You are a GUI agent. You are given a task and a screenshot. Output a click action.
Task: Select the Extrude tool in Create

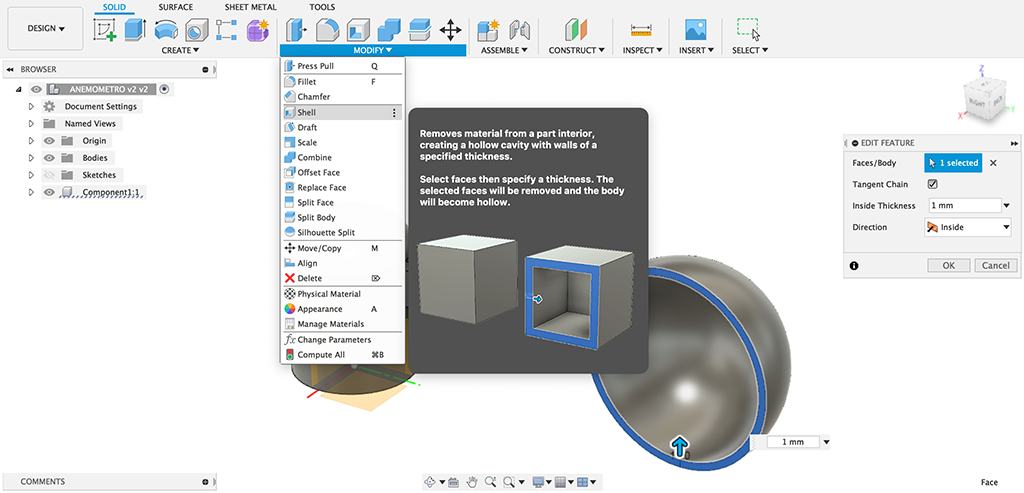tap(135, 30)
